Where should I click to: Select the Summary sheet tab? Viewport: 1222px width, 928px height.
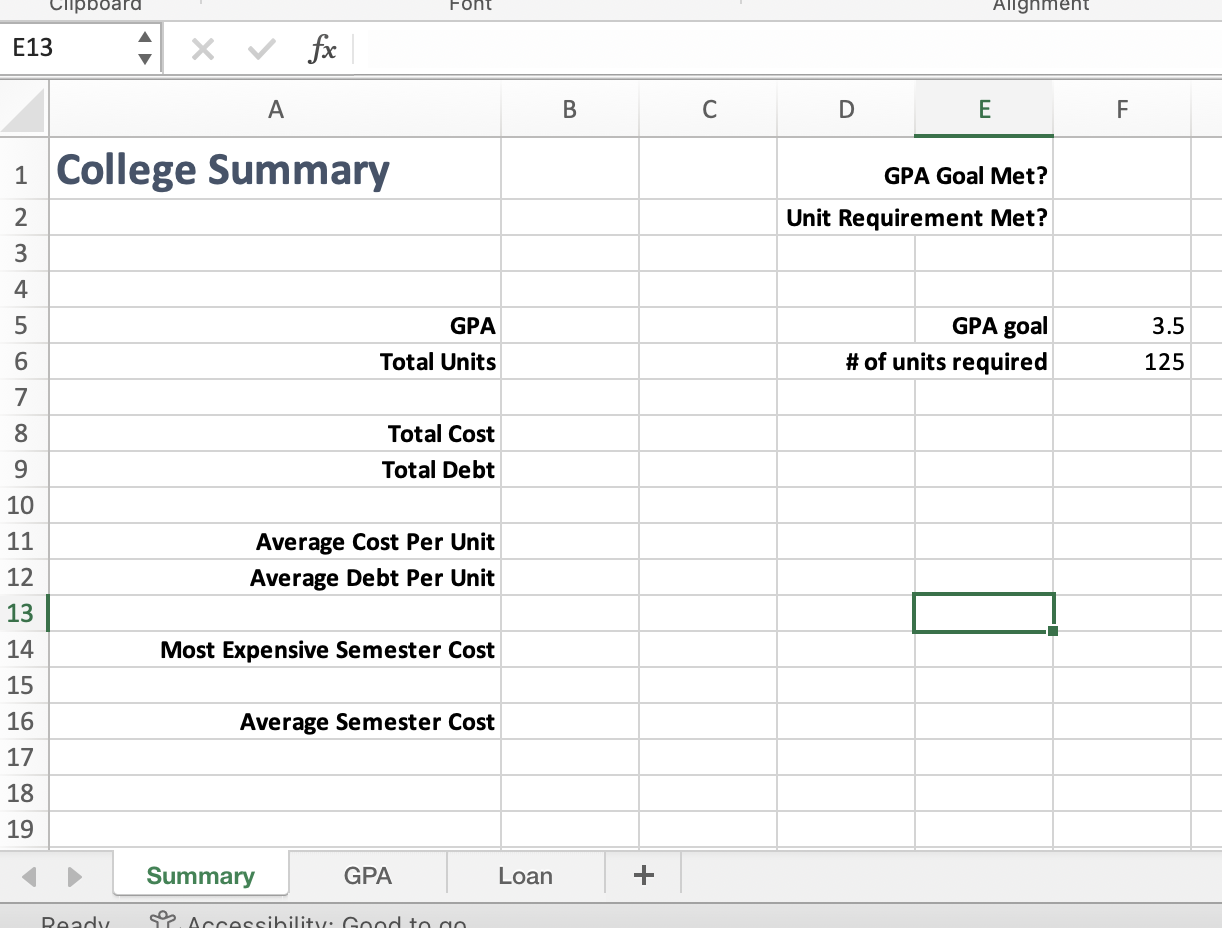pos(200,874)
